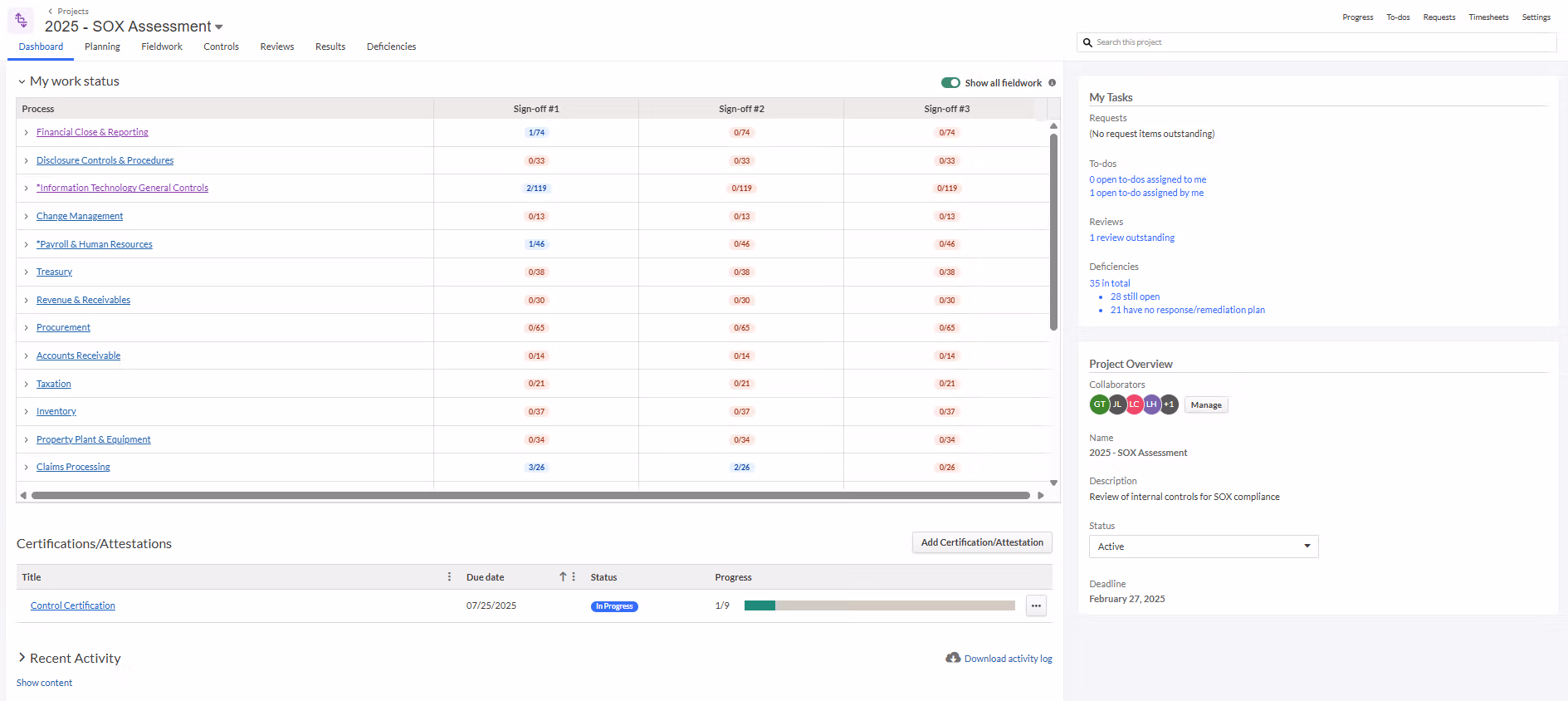
Task: Click the table scroll-up arrow
Action: point(1053,126)
